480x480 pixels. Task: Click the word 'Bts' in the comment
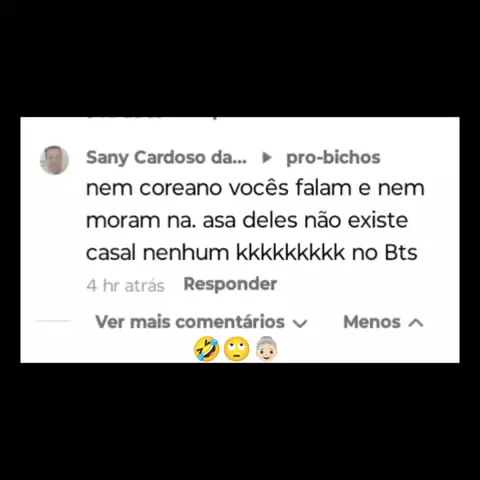(x=401, y=253)
